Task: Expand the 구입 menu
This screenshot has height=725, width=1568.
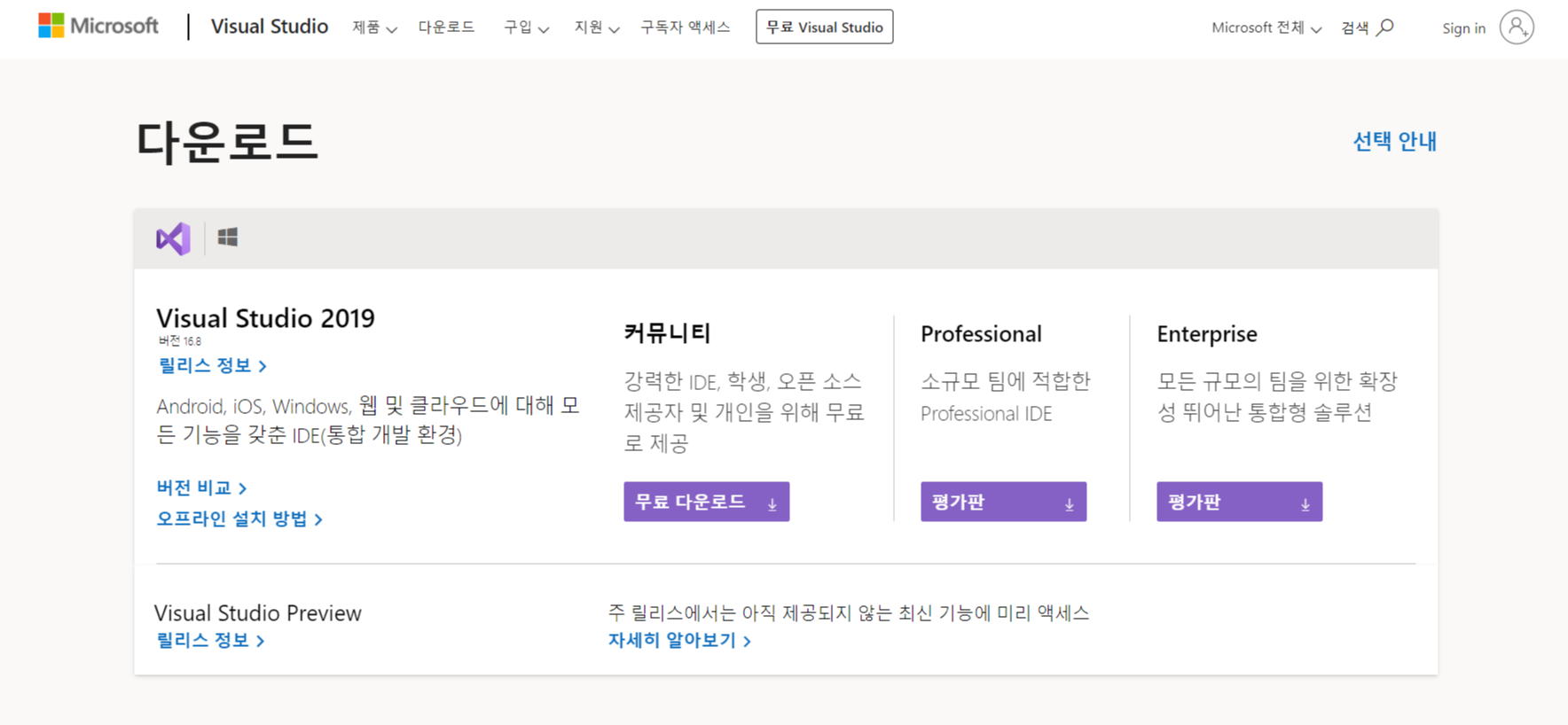Action: [526, 27]
